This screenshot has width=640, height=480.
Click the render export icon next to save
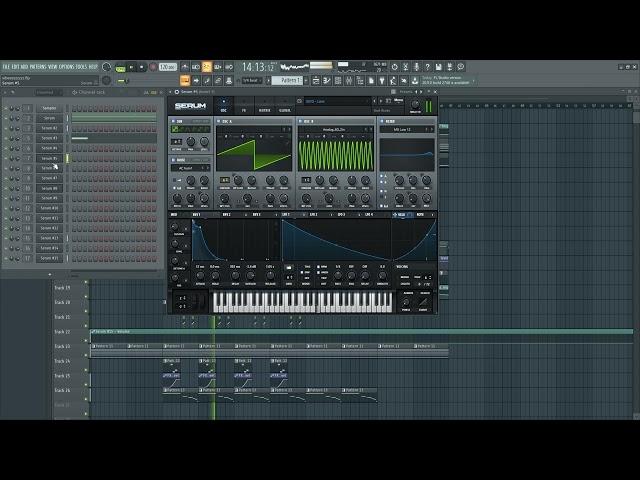pyautogui.click(x=449, y=67)
